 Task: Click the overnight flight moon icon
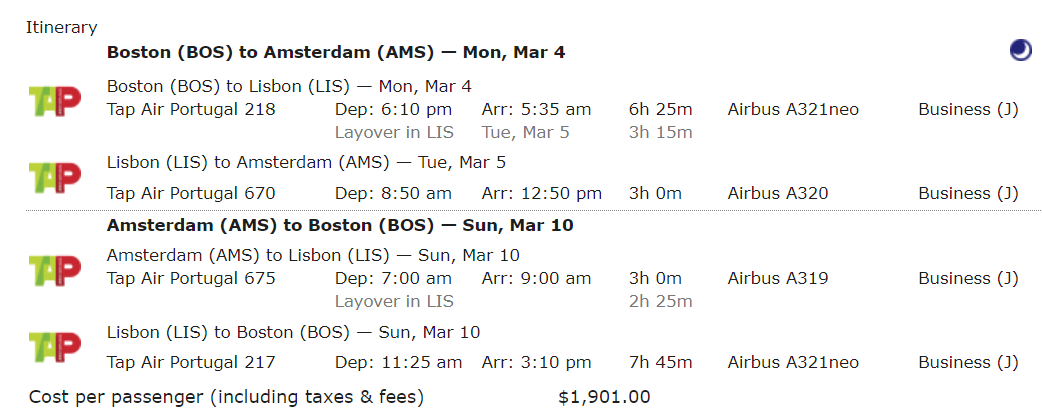[1021, 50]
